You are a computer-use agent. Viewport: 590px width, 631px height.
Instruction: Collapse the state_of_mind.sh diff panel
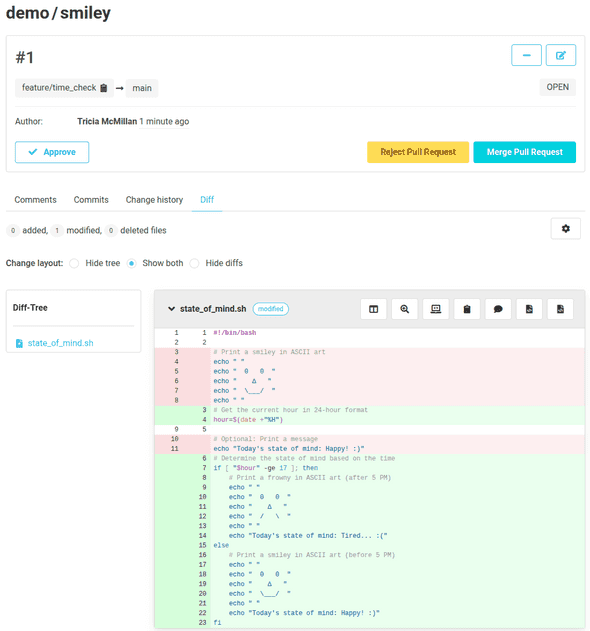tap(171, 309)
